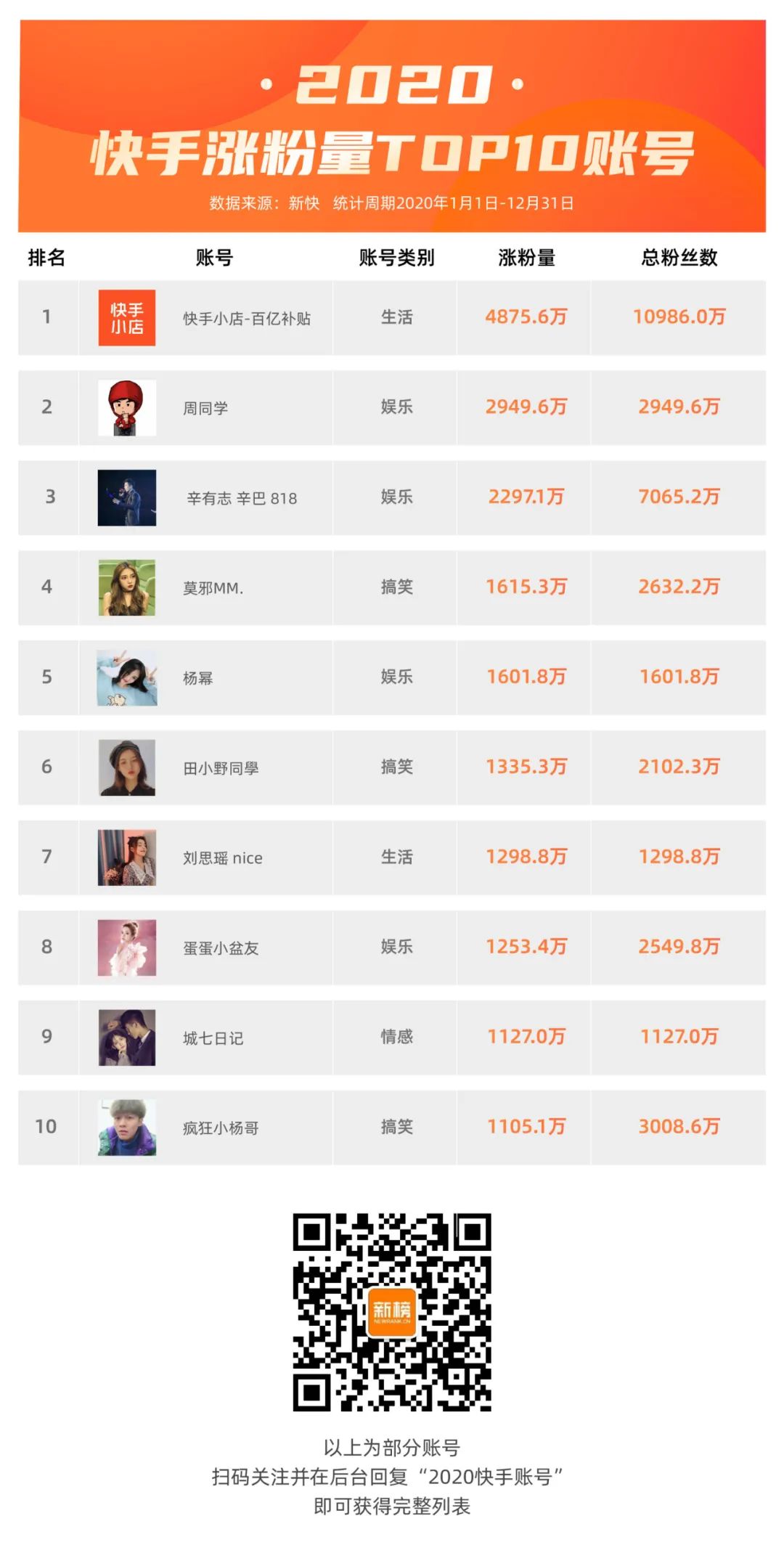Click the 涨粉量 column header
784x1553 pixels.
tap(526, 257)
